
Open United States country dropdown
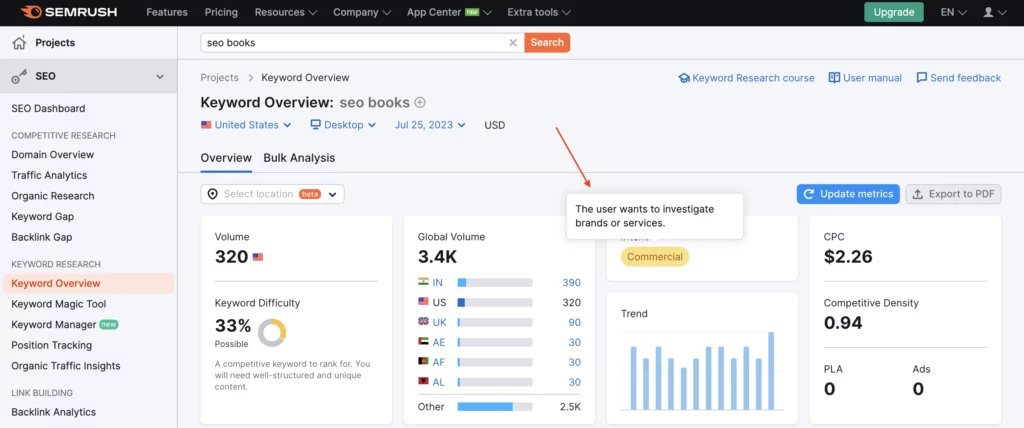coord(246,125)
